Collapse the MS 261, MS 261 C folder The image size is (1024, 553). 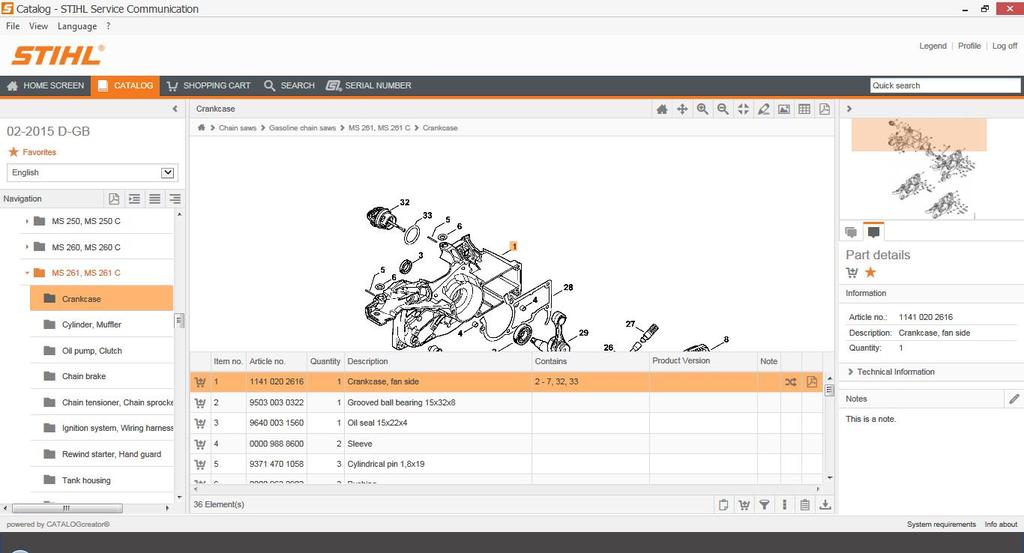click(x=27, y=273)
